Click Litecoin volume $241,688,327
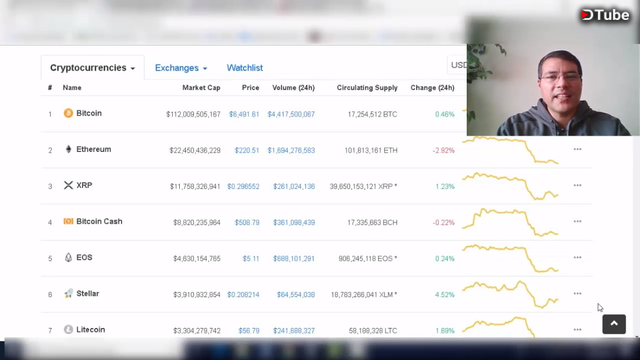Viewport: 640px width, 360px height. tap(294, 331)
